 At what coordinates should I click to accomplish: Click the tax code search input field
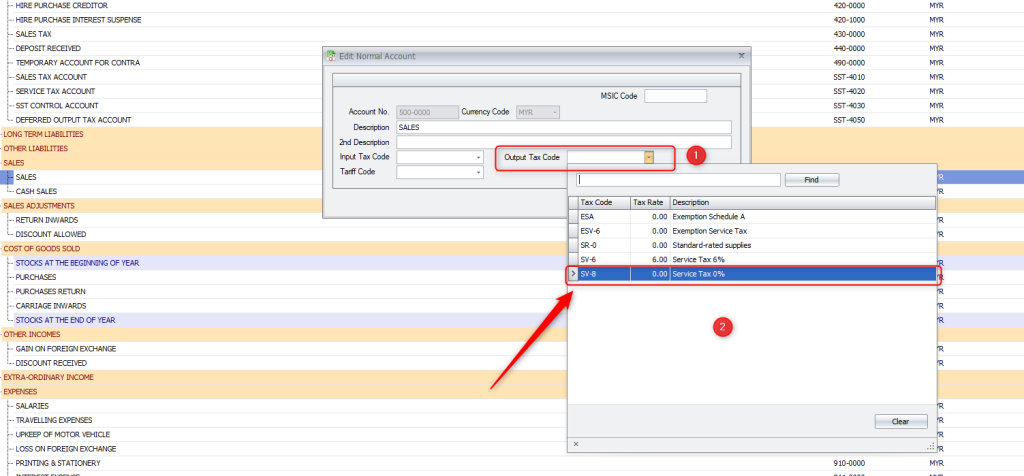click(x=678, y=180)
